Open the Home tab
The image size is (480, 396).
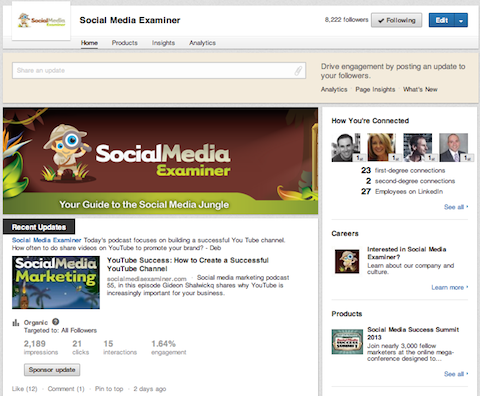pos(89,43)
